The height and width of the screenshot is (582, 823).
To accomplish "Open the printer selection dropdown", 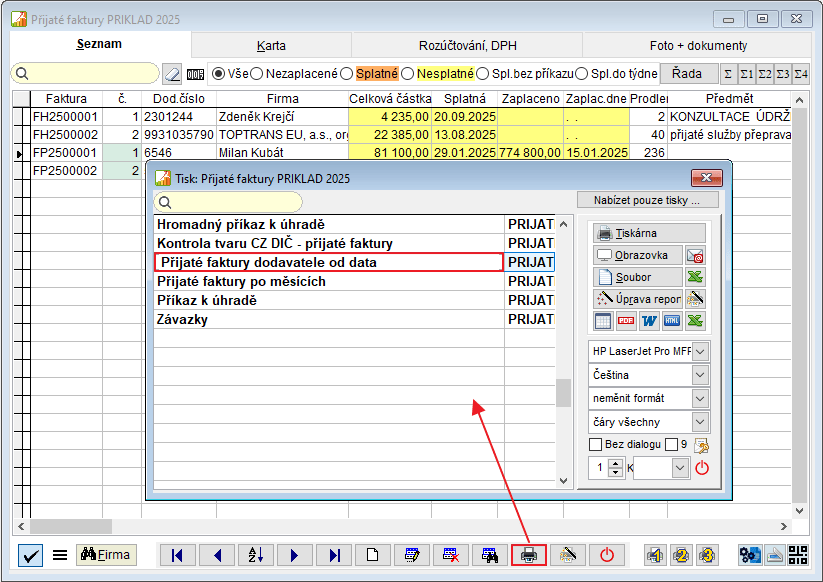I will point(700,351).
